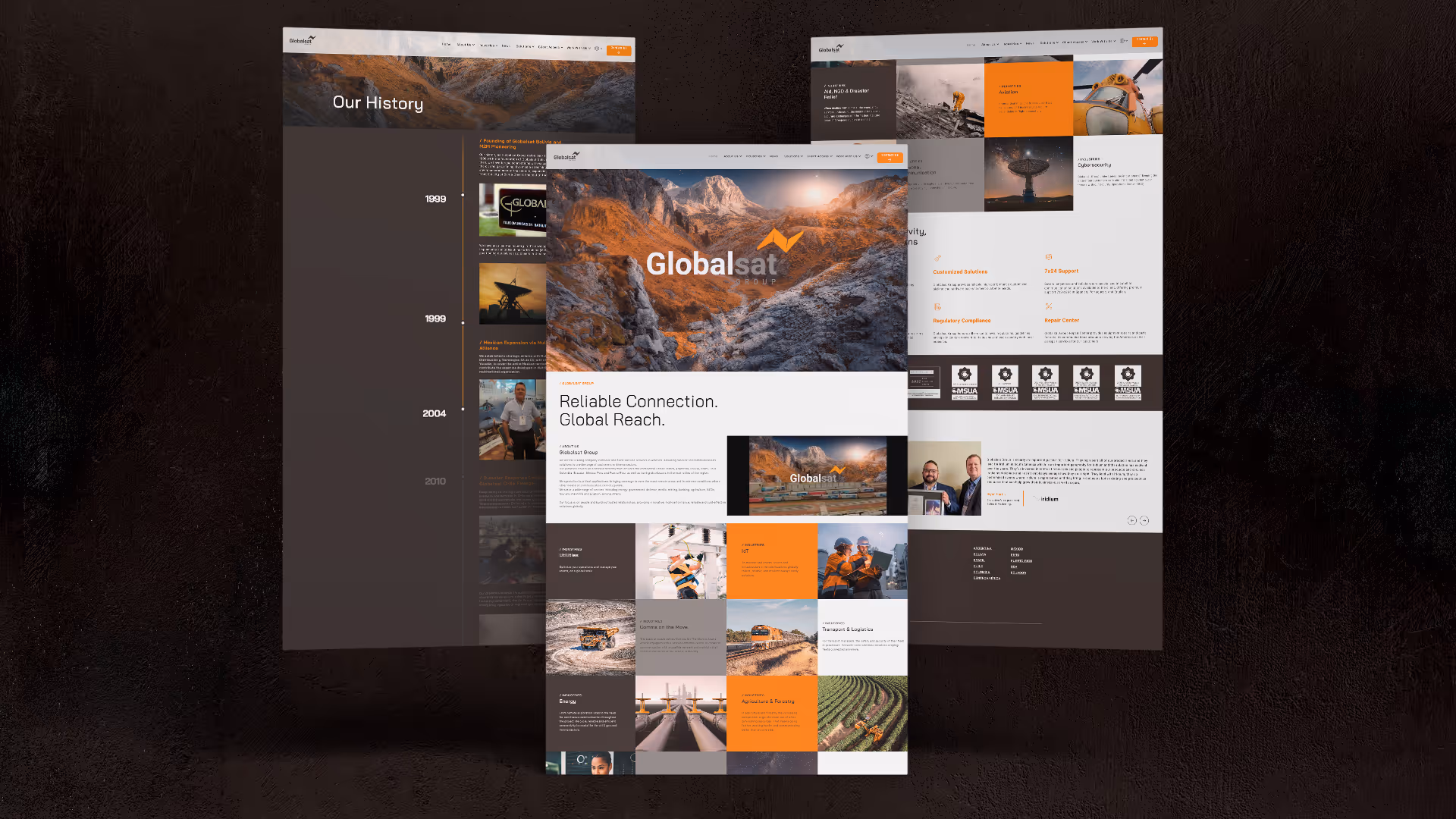Image resolution: width=1456 pixels, height=819 pixels.
Task: Click the orange locomotive train photo
Action: click(772, 637)
